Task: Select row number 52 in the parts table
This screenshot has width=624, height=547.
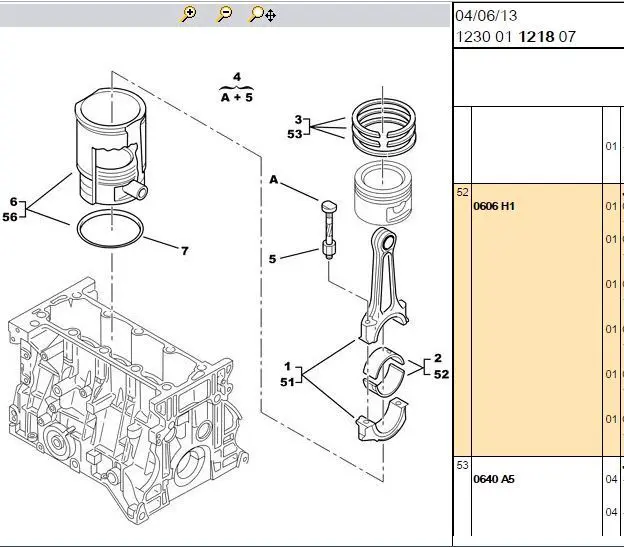Action: [462, 191]
